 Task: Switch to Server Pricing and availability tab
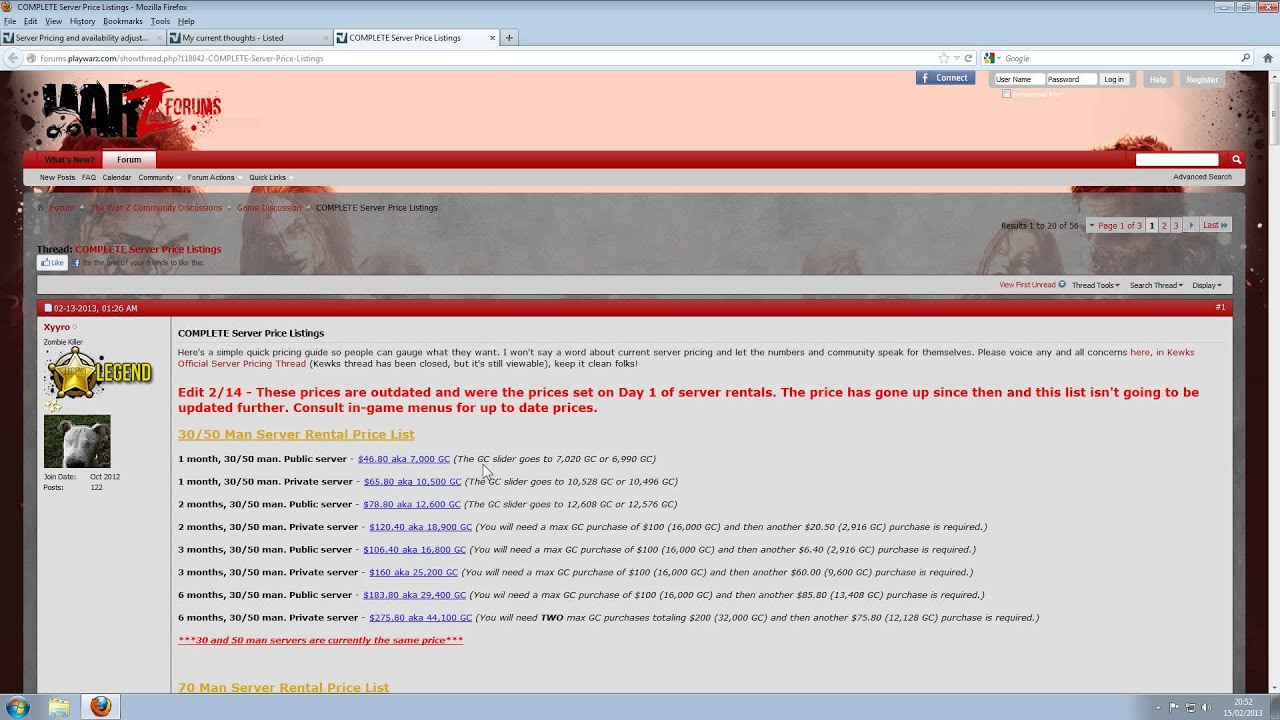[x=82, y=38]
